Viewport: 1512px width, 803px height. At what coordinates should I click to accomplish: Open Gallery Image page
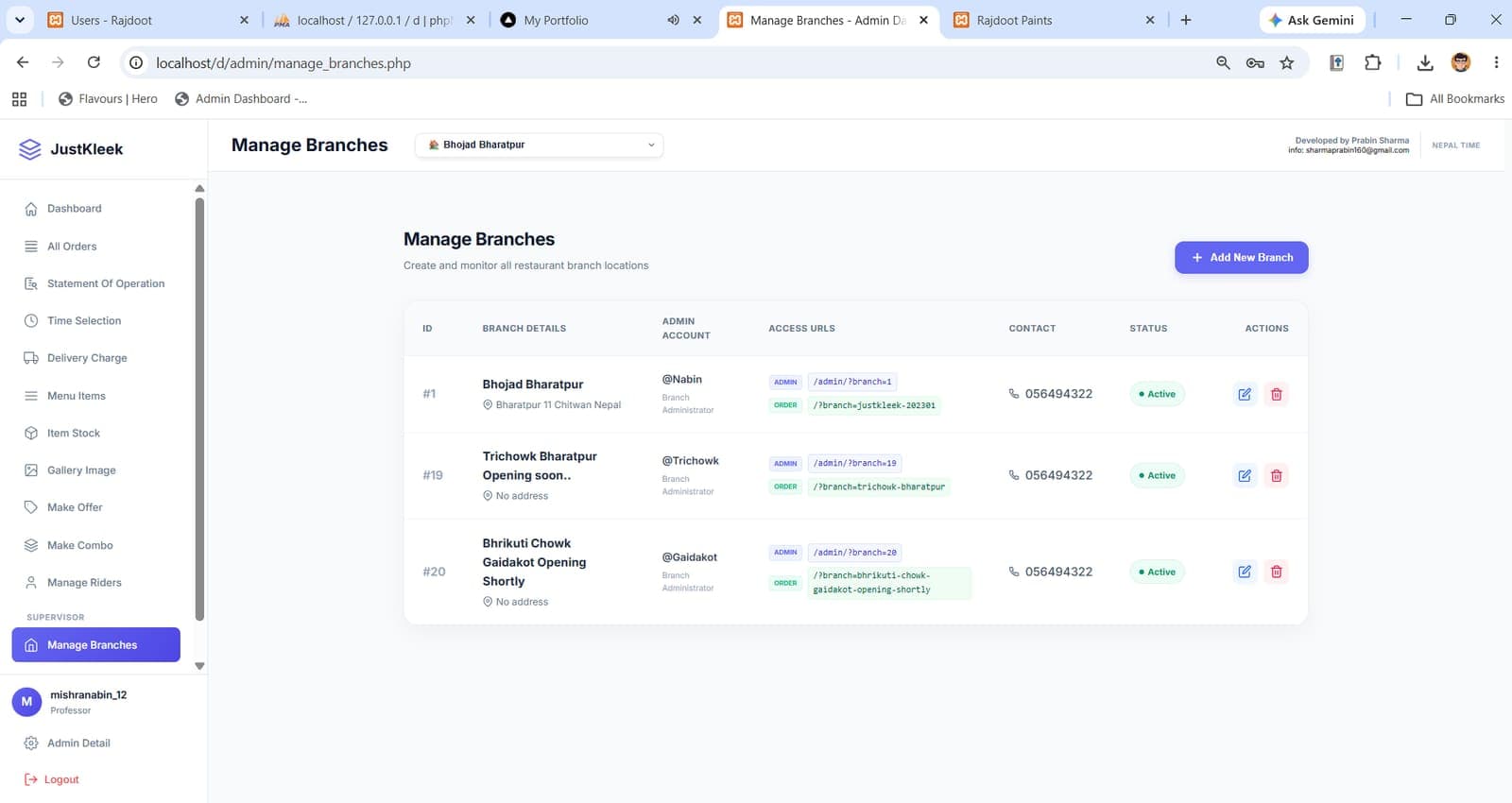pos(95,470)
